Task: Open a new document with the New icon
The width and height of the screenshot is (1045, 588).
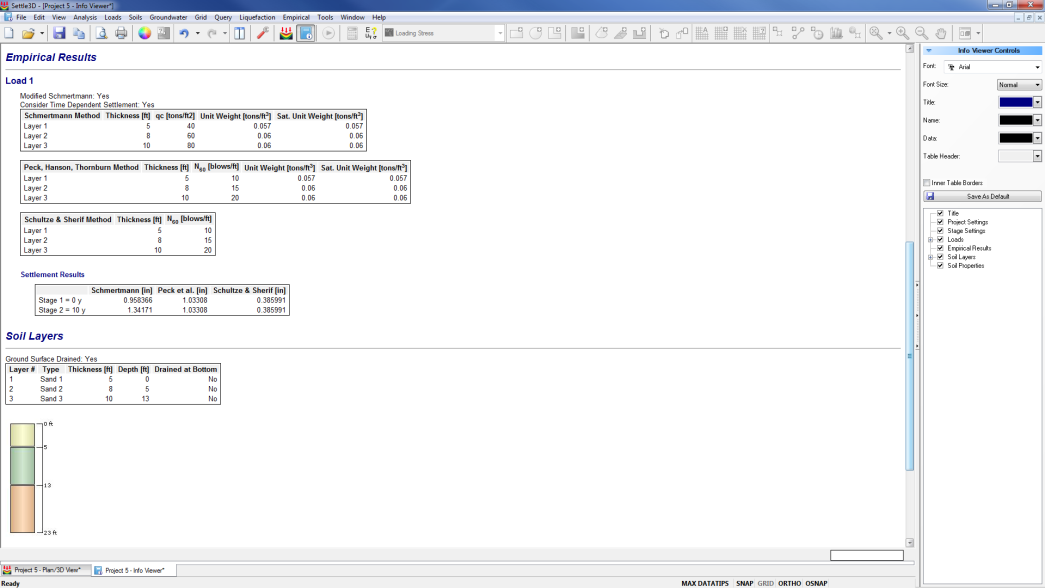Action: point(10,33)
